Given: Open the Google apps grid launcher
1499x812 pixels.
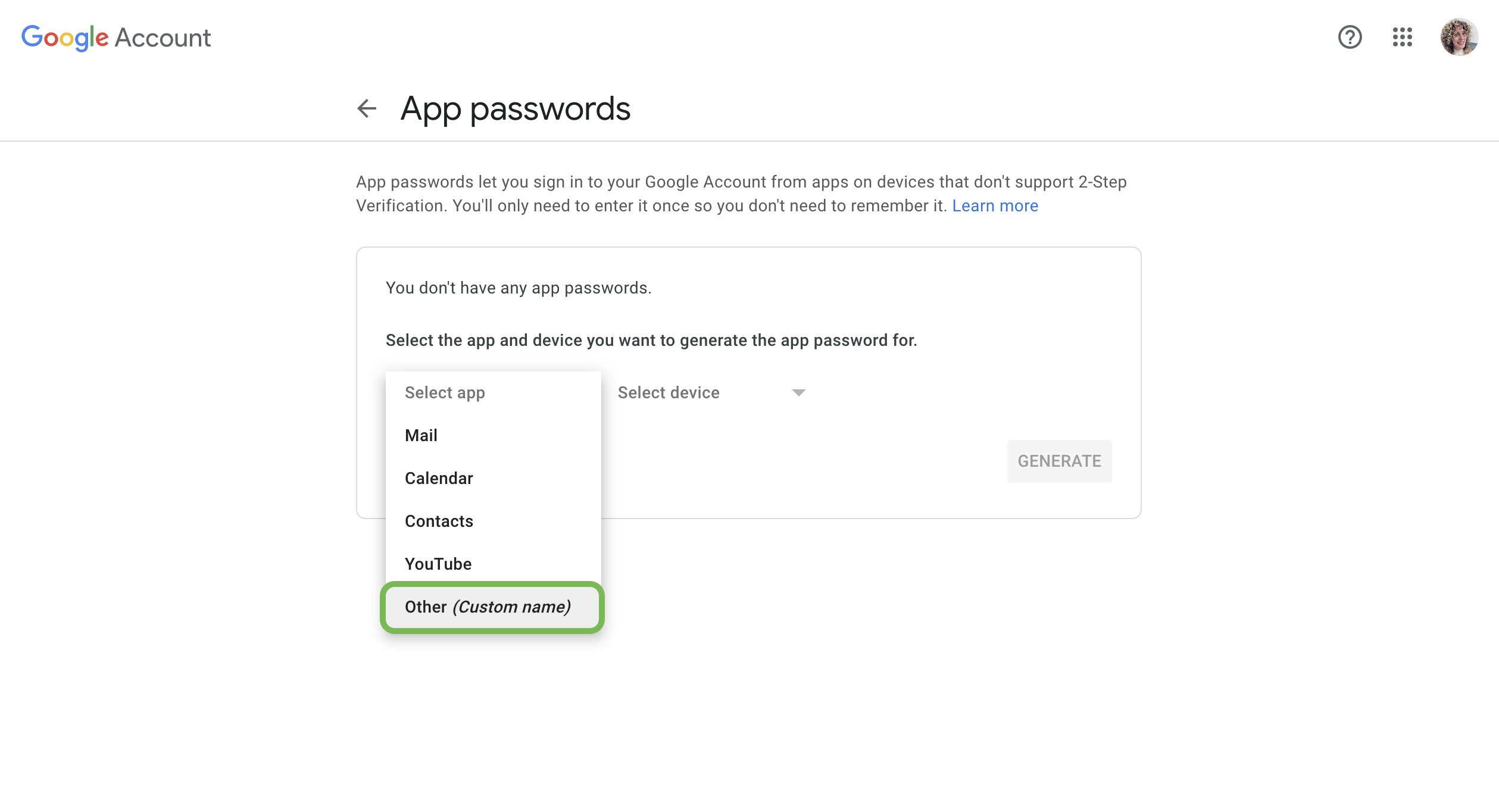Looking at the screenshot, I should pyautogui.click(x=1403, y=37).
